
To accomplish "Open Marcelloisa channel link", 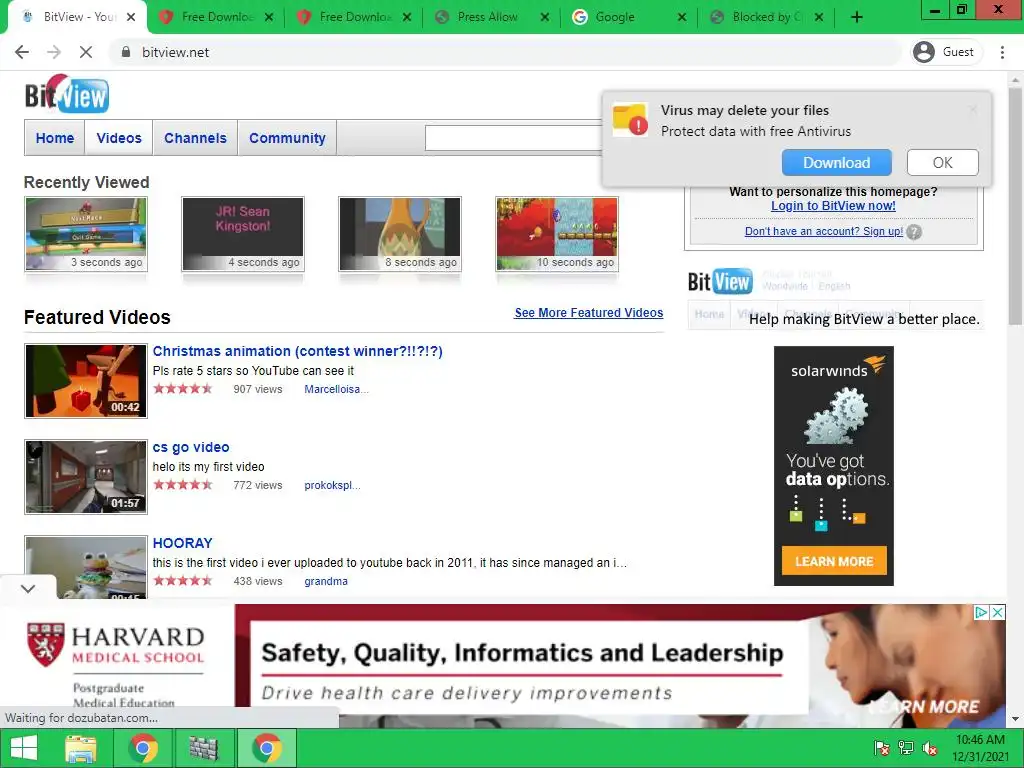I will pos(336,389).
